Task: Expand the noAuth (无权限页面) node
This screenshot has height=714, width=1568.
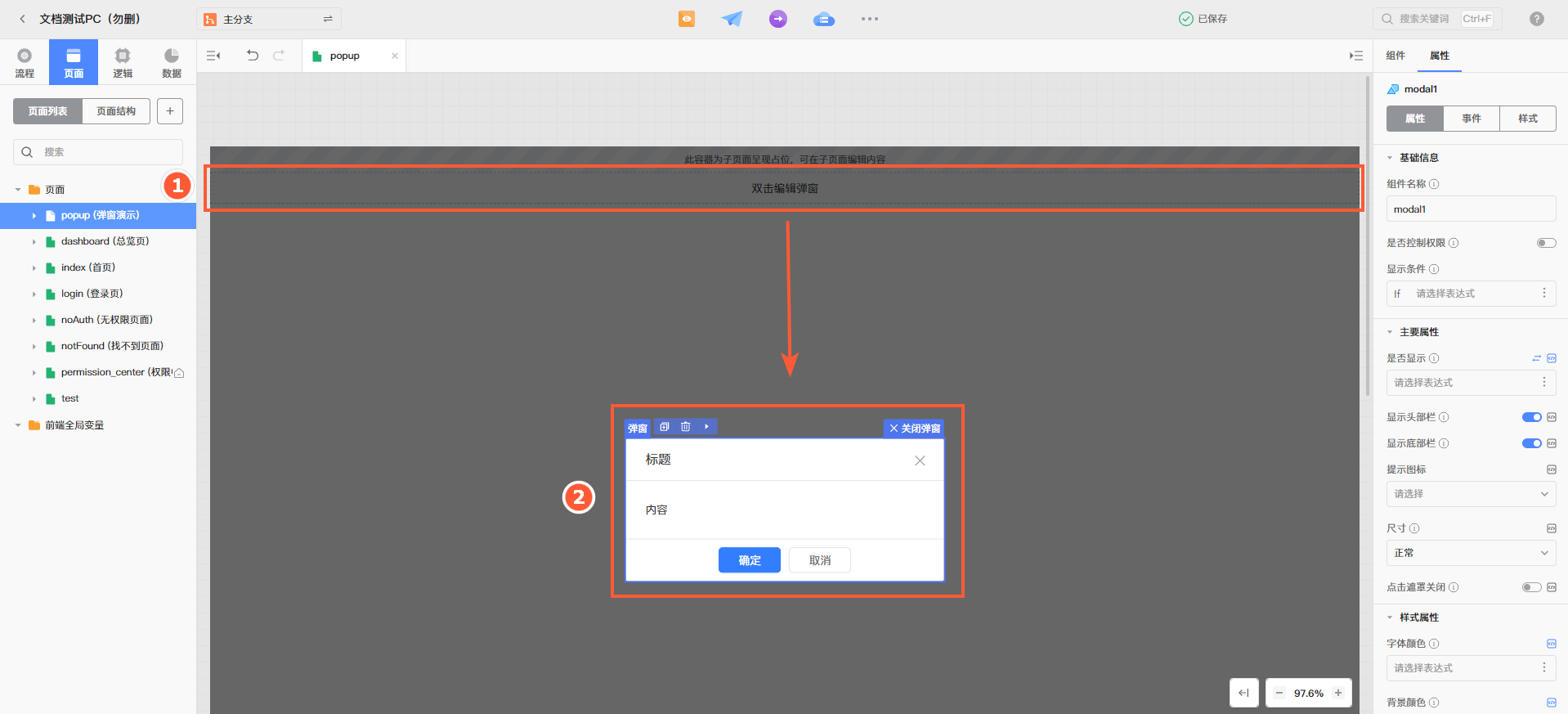Action: (x=34, y=321)
